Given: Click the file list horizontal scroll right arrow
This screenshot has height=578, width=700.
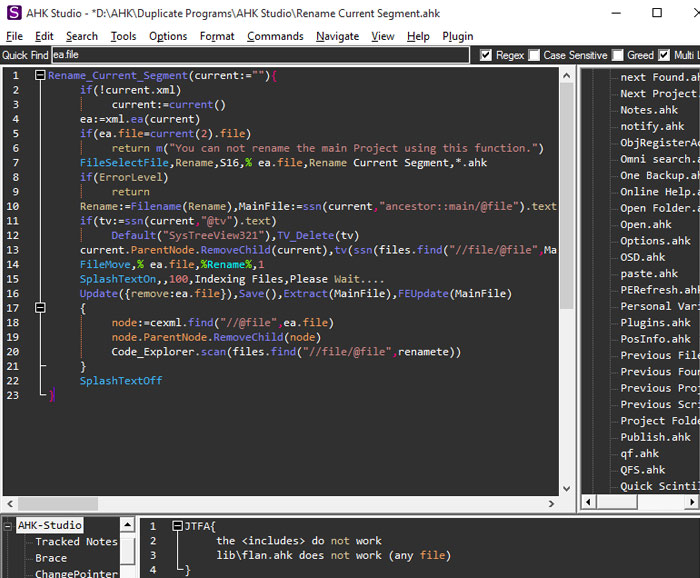Looking at the screenshot, I should [692, 502].
